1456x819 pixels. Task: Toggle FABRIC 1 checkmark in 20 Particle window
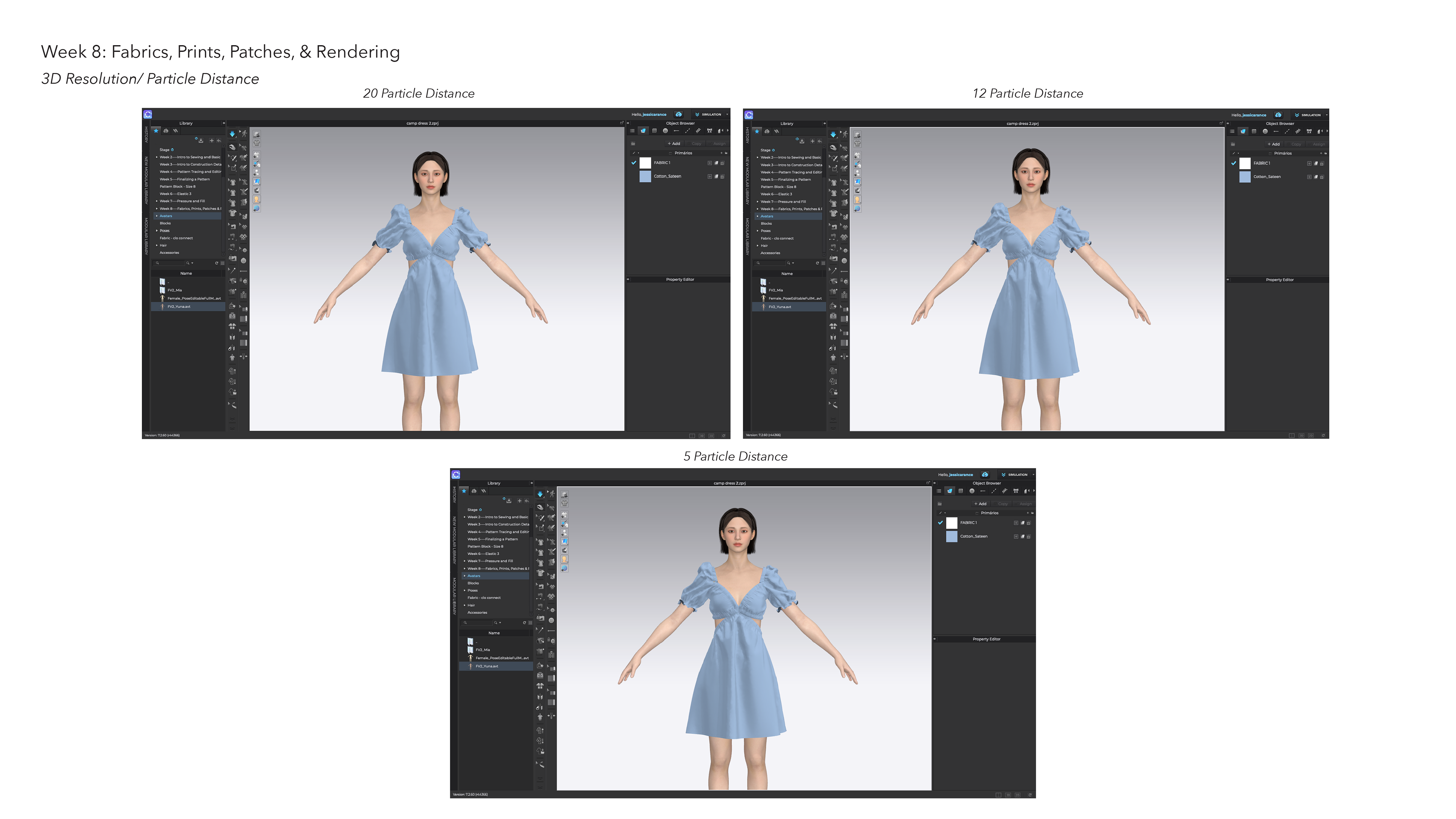click(634, 163)
